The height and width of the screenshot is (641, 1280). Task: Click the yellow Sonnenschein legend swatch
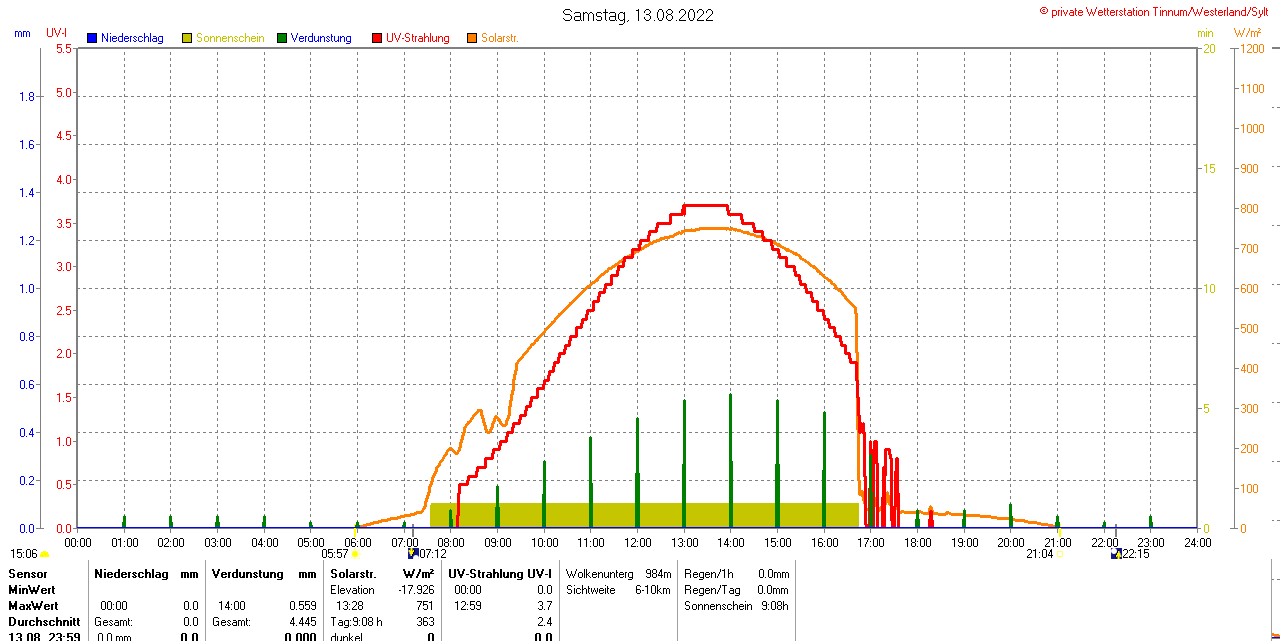click(x=187, y=38)
